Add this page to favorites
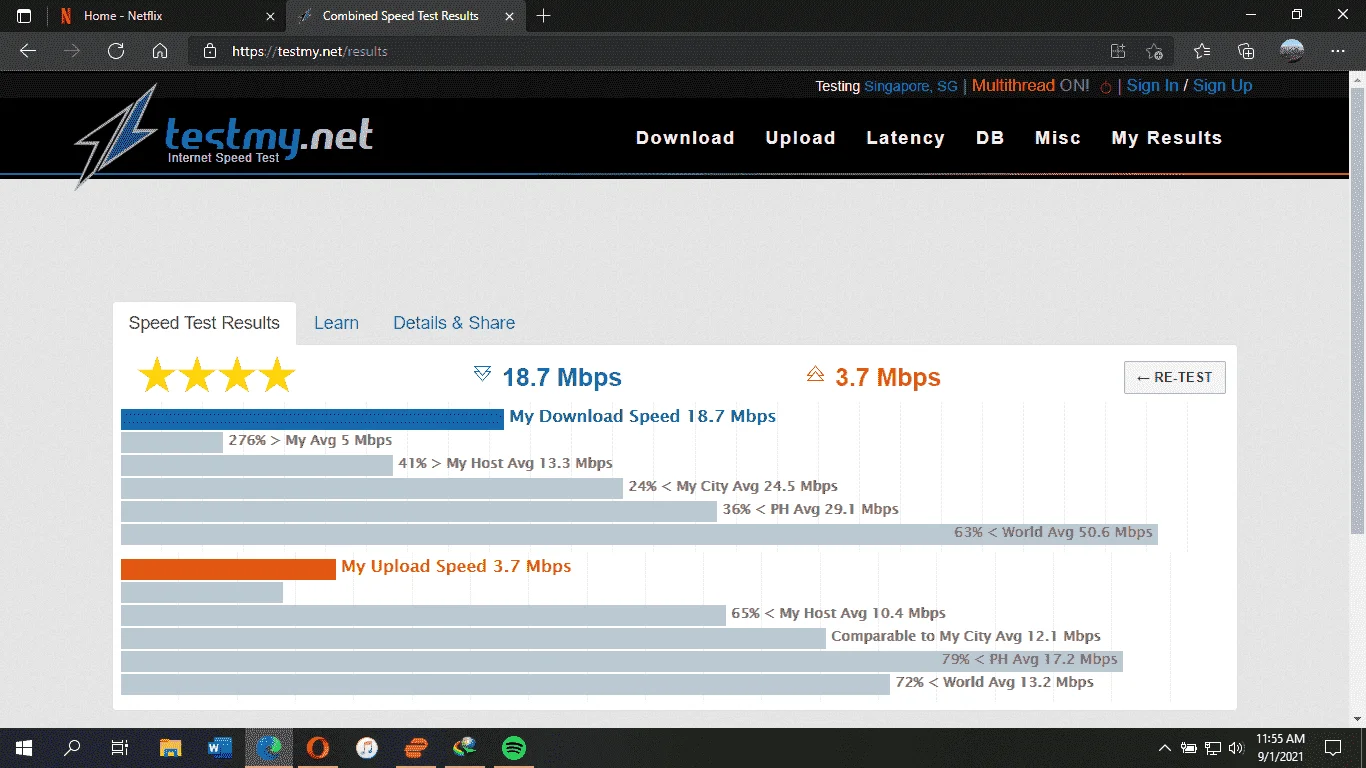 tap(1155, 51)
